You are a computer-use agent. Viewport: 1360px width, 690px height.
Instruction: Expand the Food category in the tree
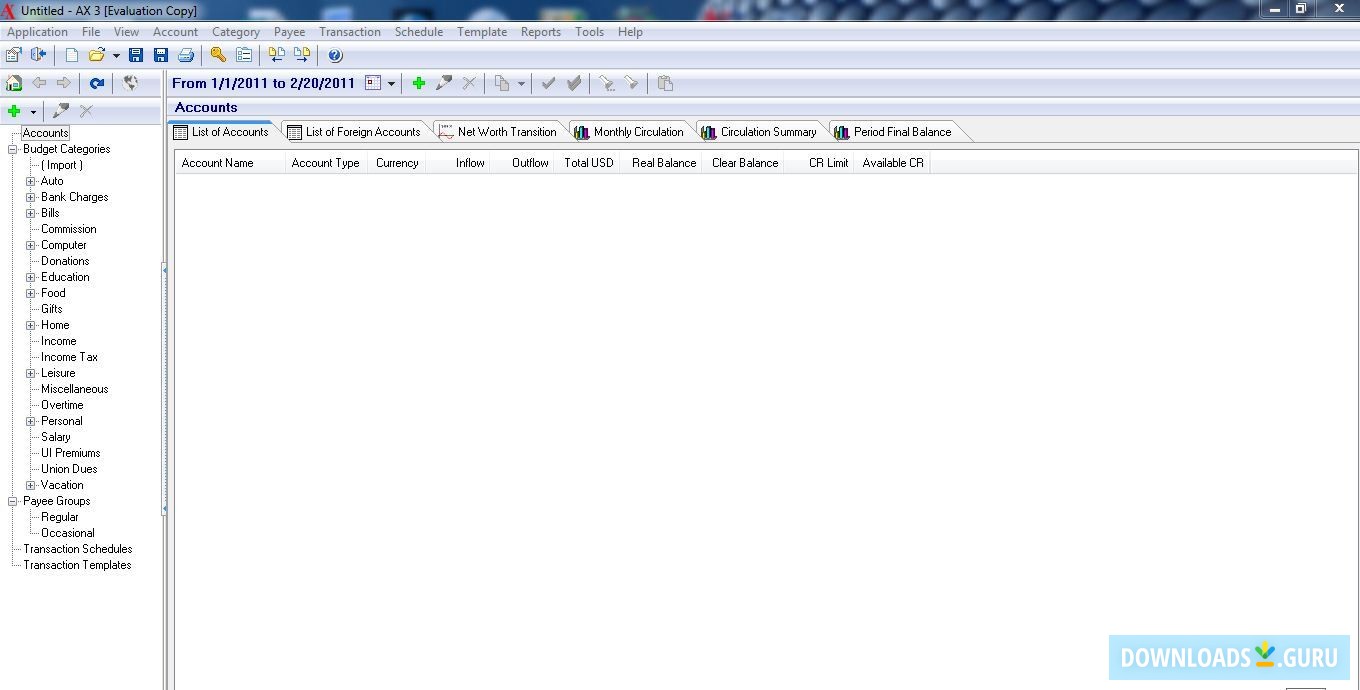[x=31, y=293]
